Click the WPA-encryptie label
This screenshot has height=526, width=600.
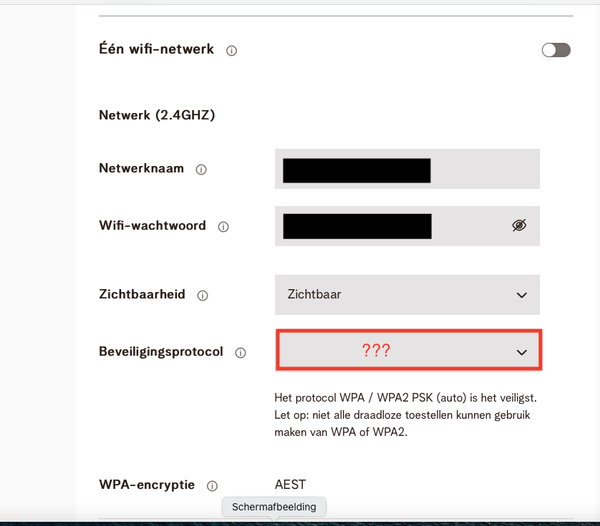tap(147, 484)
